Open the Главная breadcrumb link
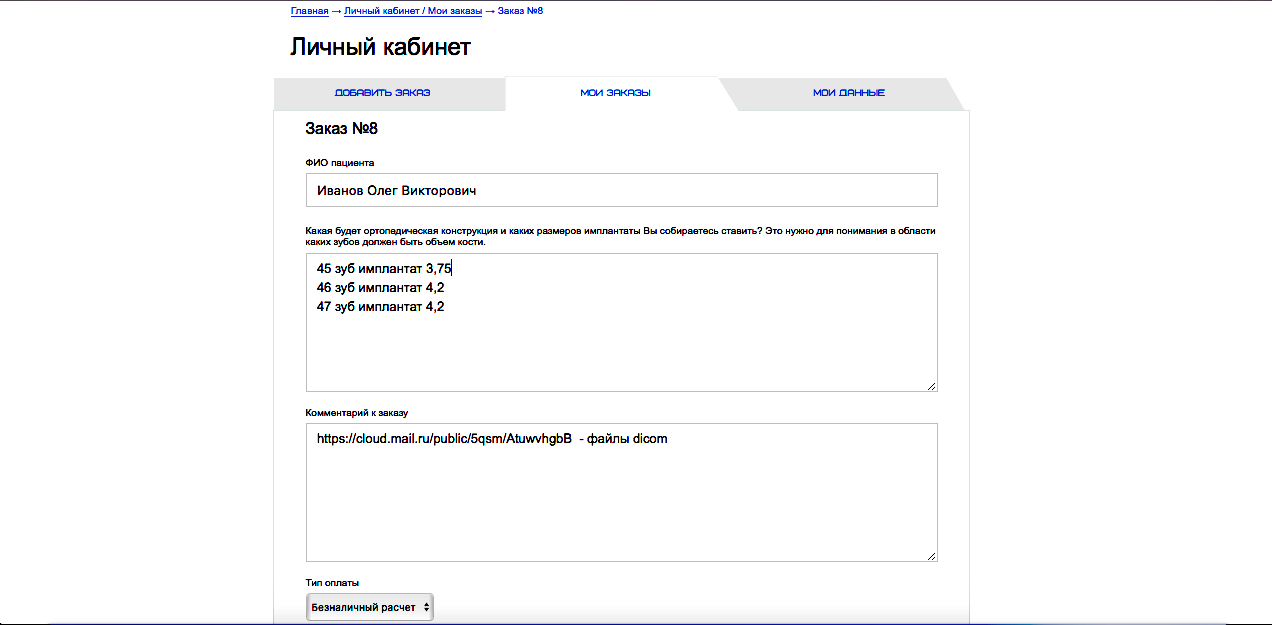 tap(309, 11)
